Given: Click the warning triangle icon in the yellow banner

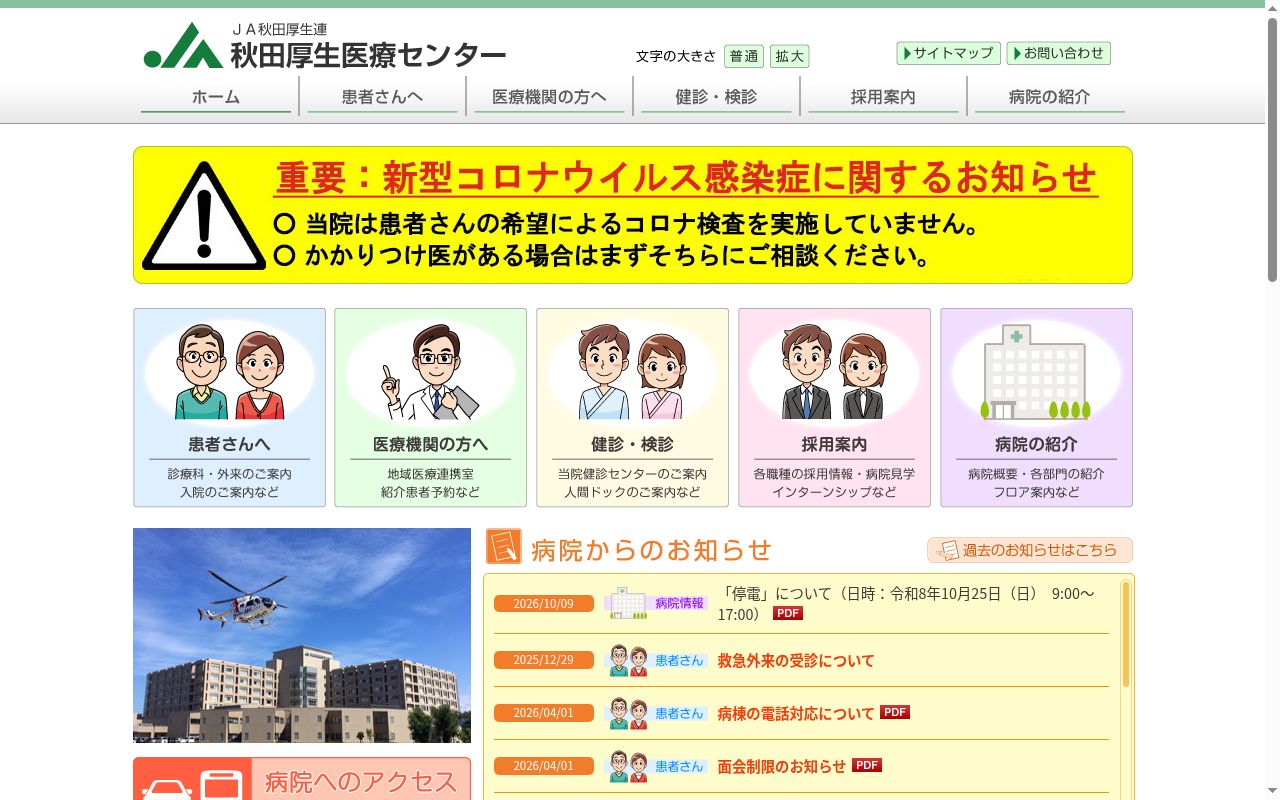Looking at the screenshot, I should pos(204,216).
